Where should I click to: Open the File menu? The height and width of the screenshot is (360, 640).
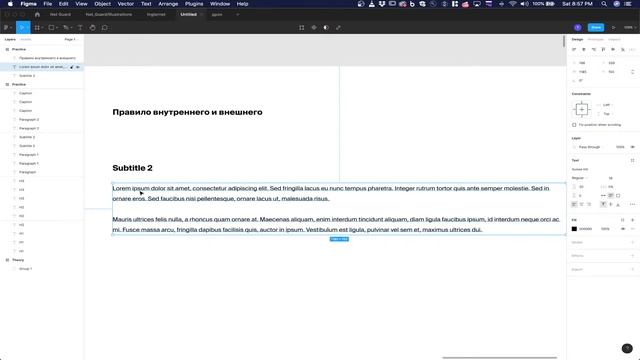tap(48, 4)
